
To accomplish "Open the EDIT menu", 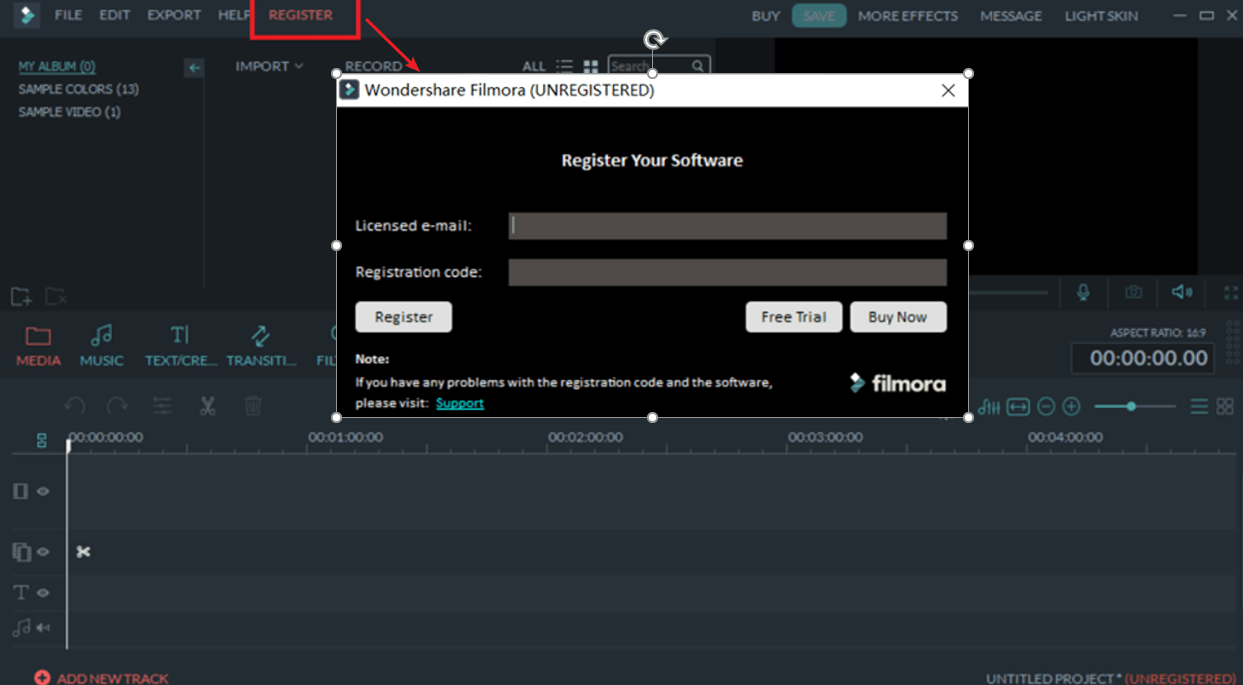I will [114, 15].
